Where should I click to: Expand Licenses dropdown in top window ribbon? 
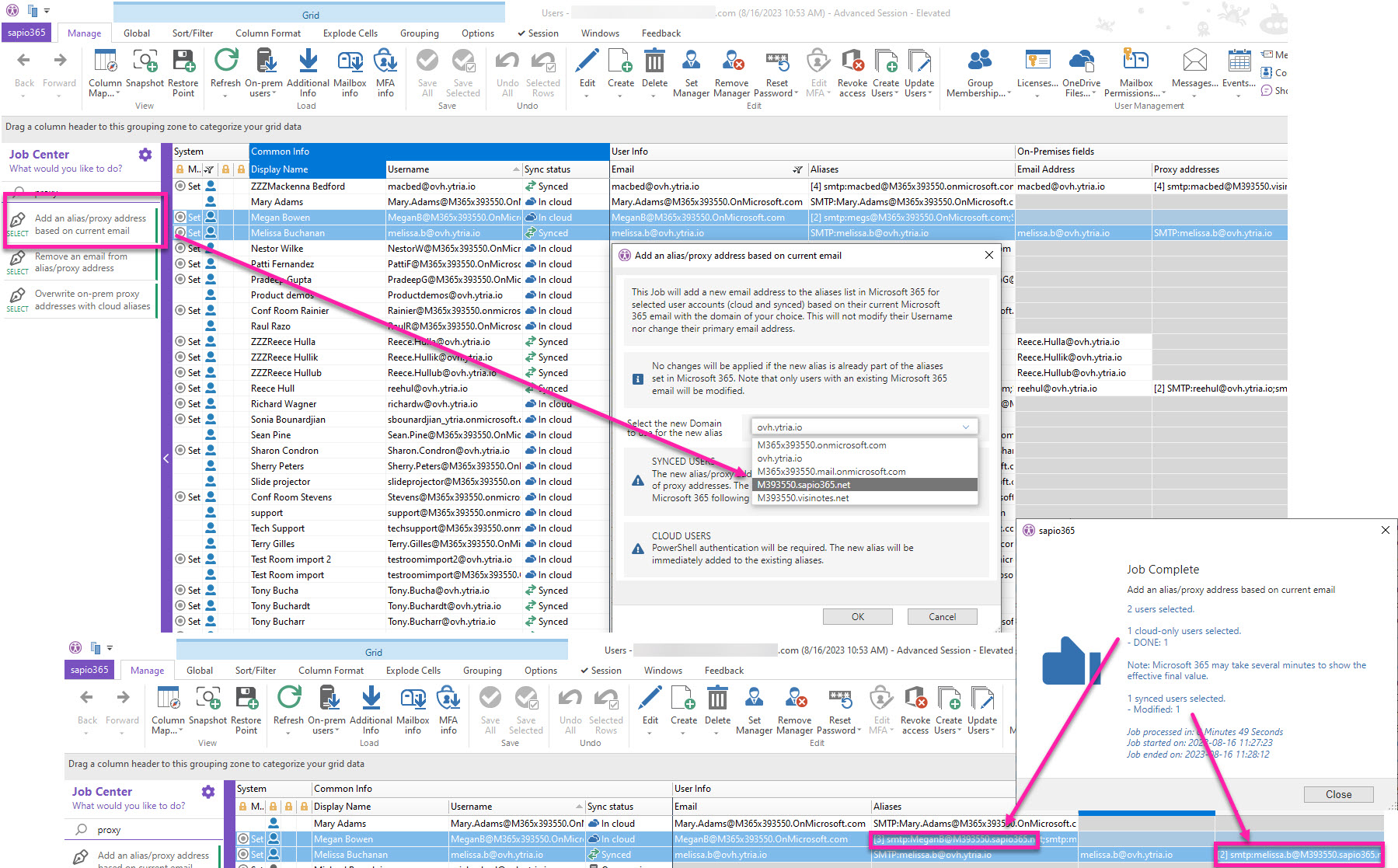1037,95
